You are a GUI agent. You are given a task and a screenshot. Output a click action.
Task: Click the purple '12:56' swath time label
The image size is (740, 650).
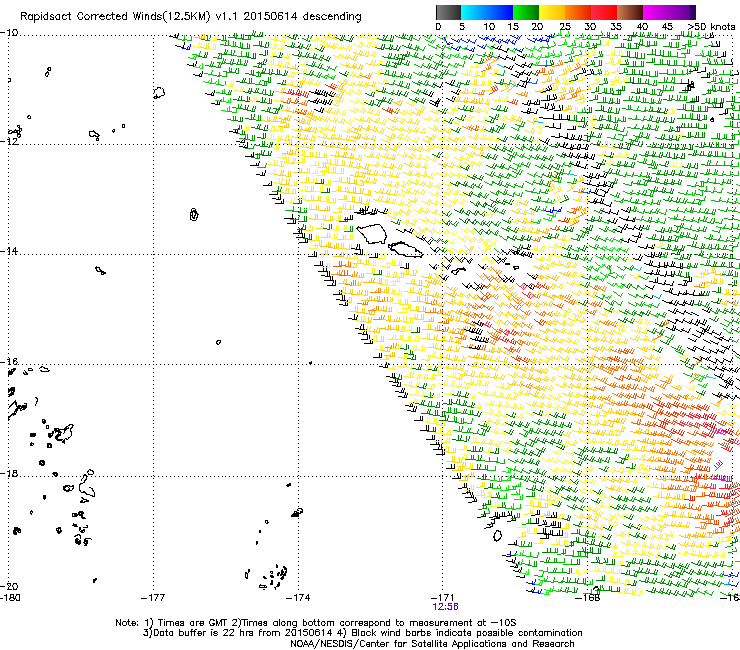point(445,607)
